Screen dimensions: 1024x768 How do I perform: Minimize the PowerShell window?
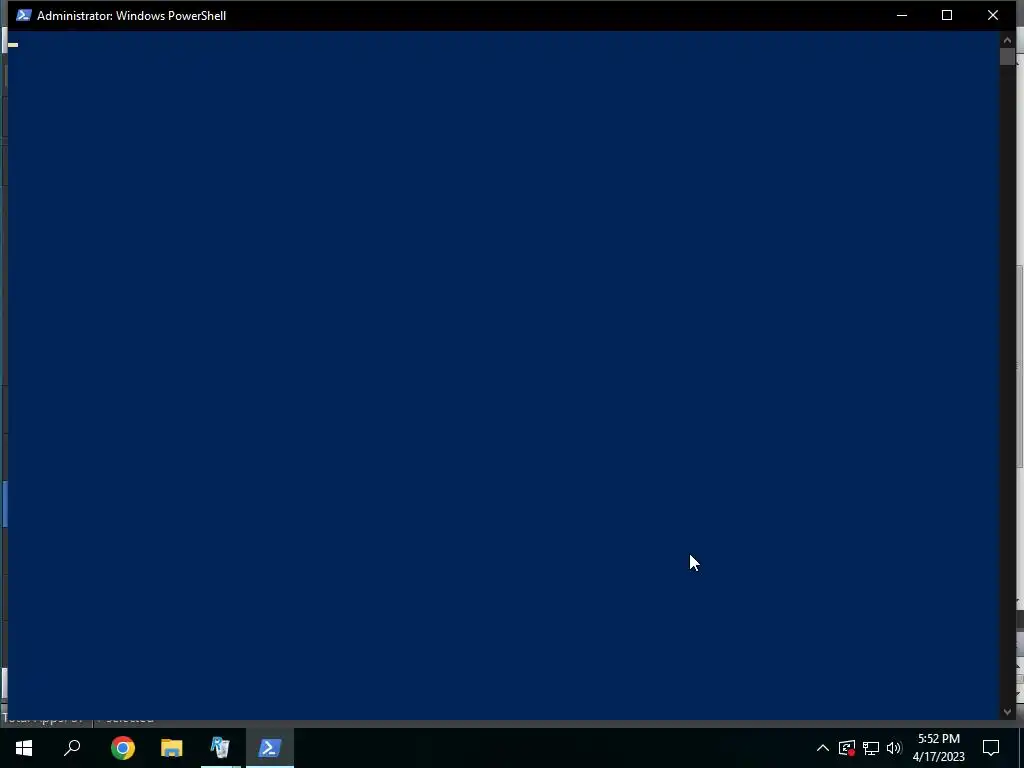[902, 15]
